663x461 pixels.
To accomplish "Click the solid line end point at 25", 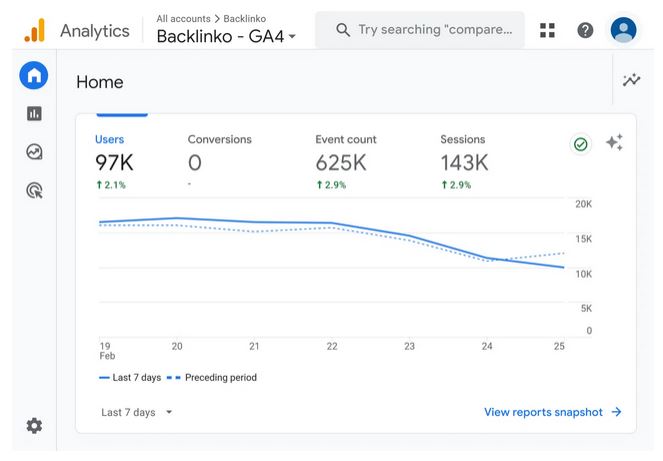I will [x=563, y=267].
